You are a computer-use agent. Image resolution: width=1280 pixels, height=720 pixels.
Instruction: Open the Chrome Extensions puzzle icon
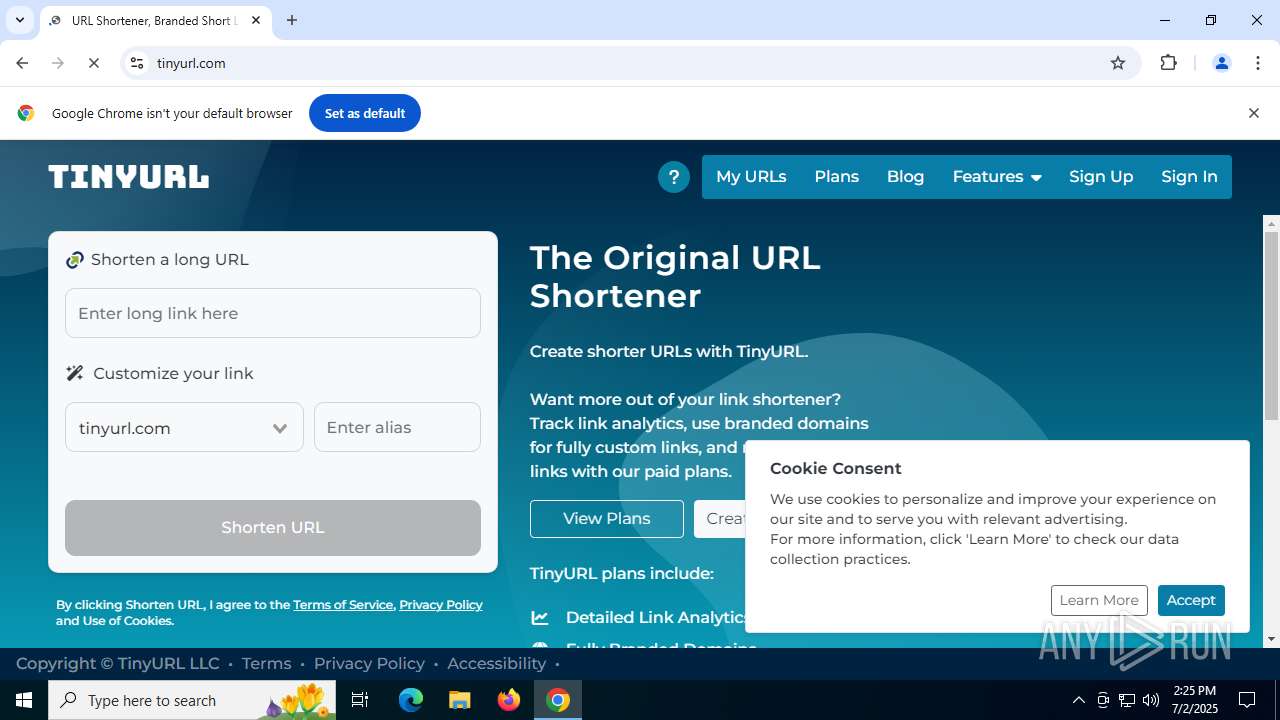click(x=1168, y=63)
